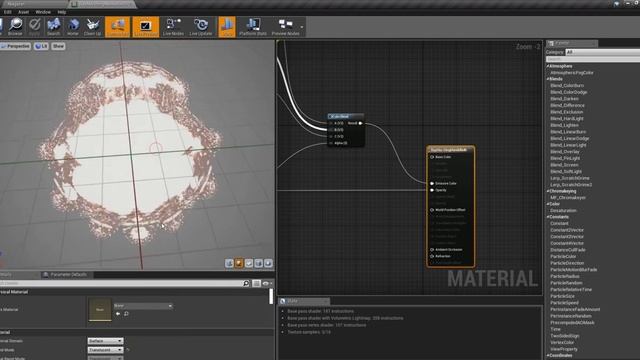
Task: Click the Browse toolbar icon
Action: click(x=16, y=27)
